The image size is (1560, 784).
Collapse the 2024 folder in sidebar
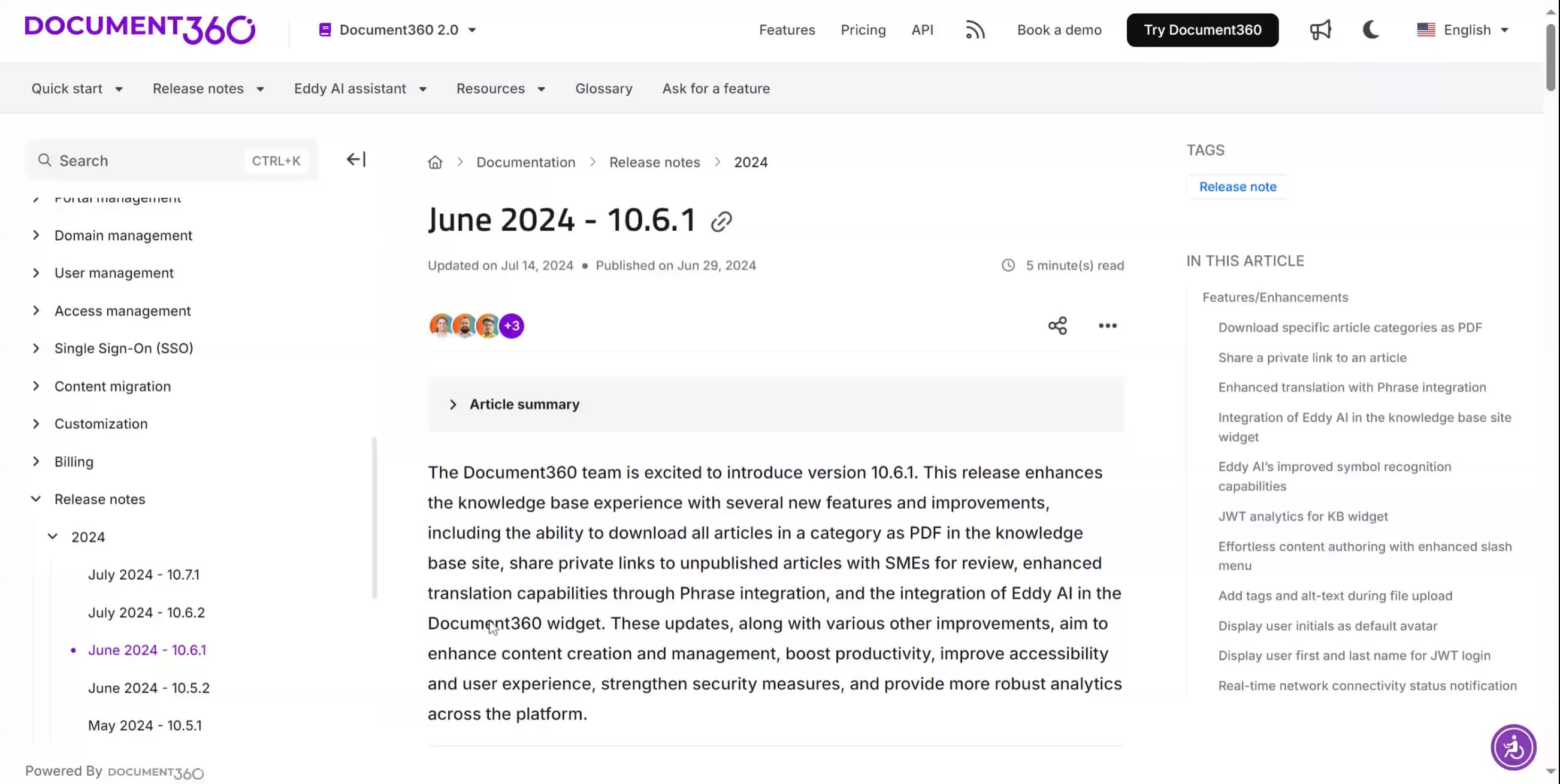pyautogui.click(x=53, y=537)
